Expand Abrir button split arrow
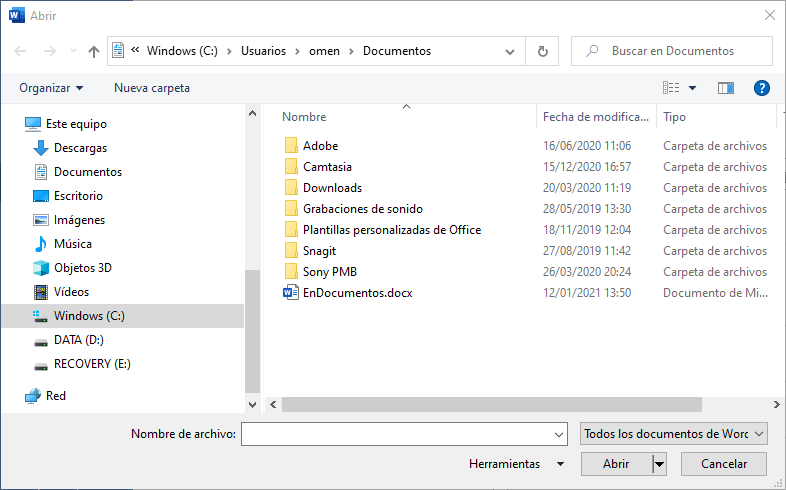Screen dimensions: 786x490 (x=659, y=464)
